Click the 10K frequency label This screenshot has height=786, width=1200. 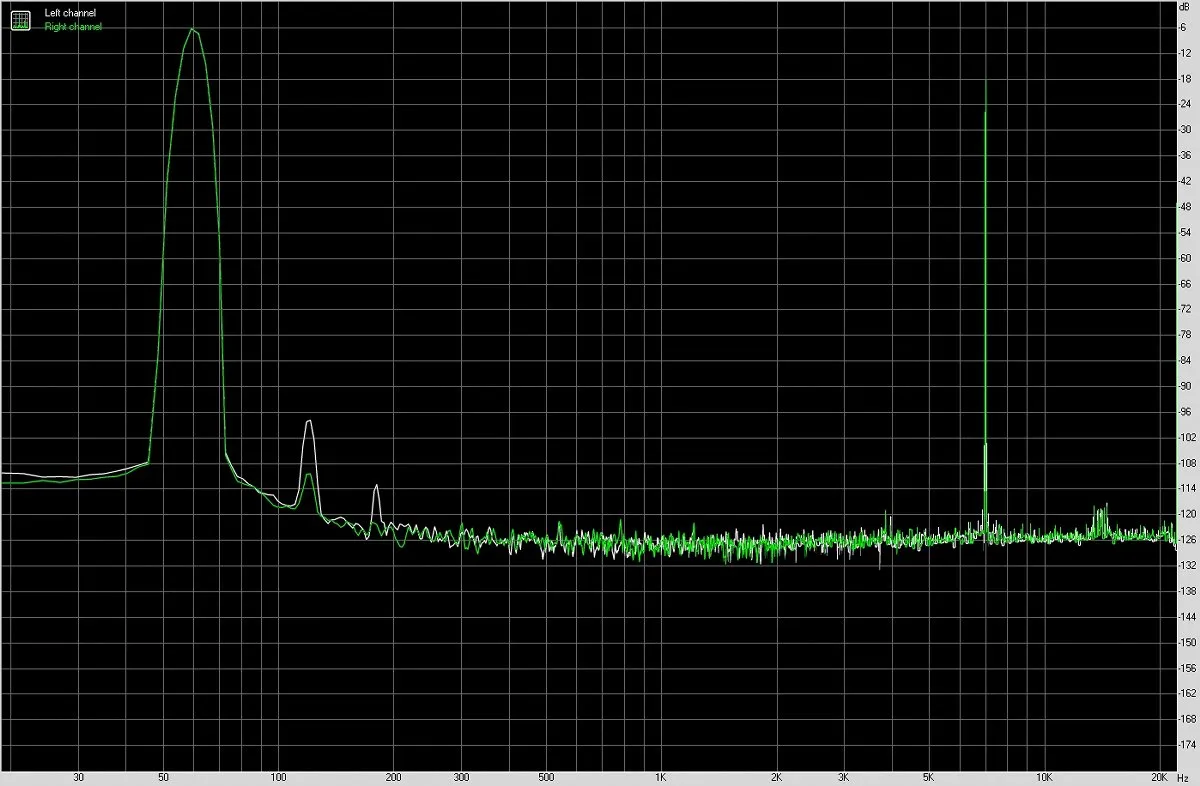1044,777
